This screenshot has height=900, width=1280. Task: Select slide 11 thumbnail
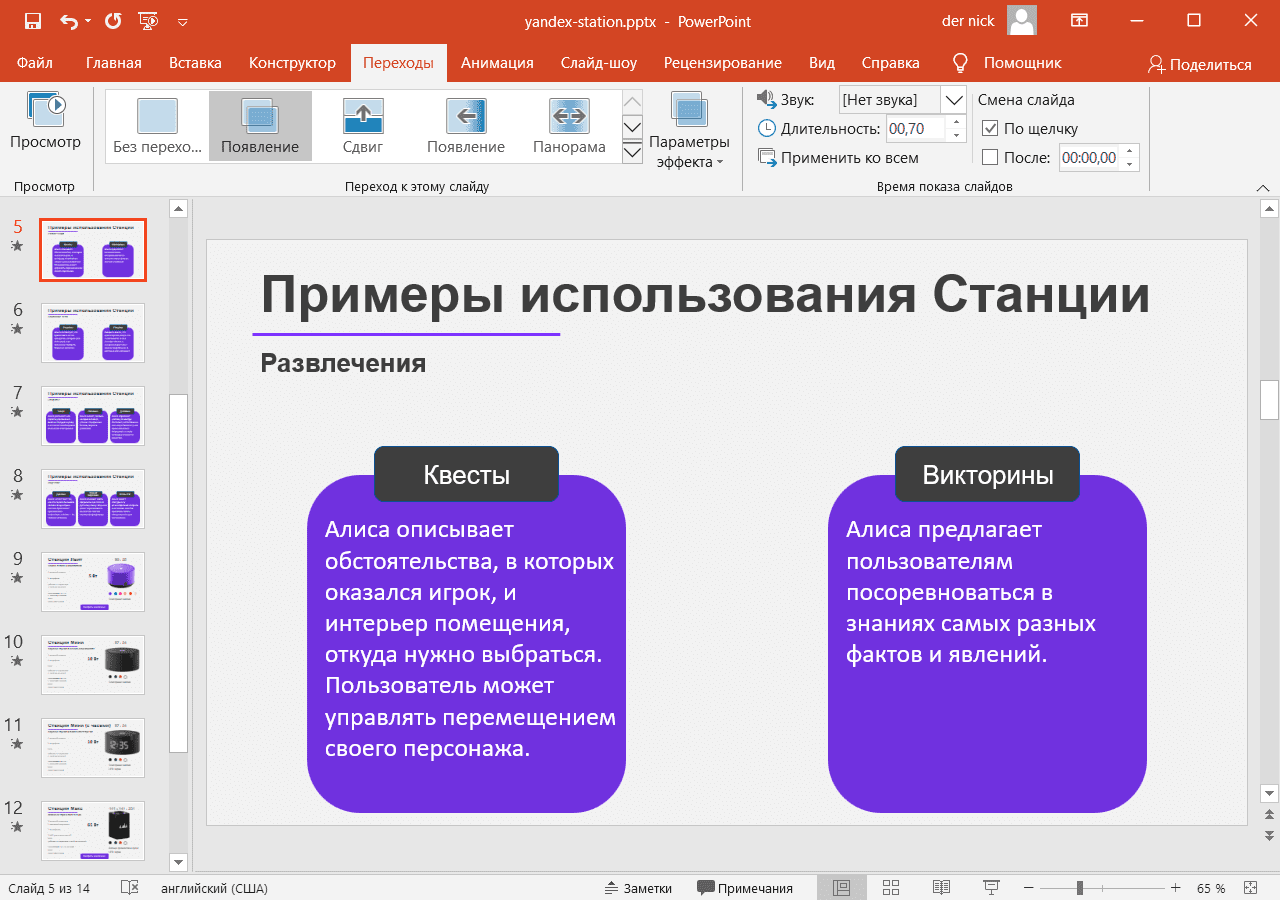point(93,748)
